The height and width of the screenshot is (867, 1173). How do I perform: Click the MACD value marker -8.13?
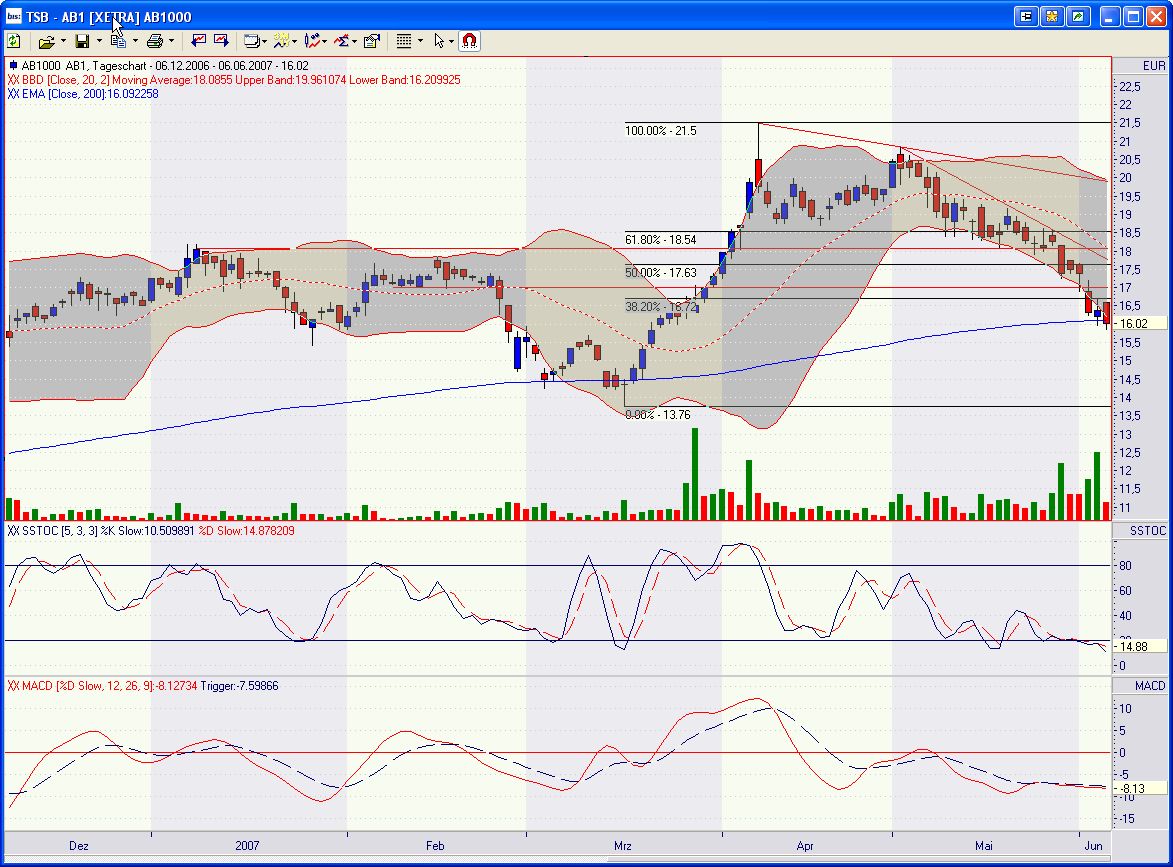coord(1139,788)
